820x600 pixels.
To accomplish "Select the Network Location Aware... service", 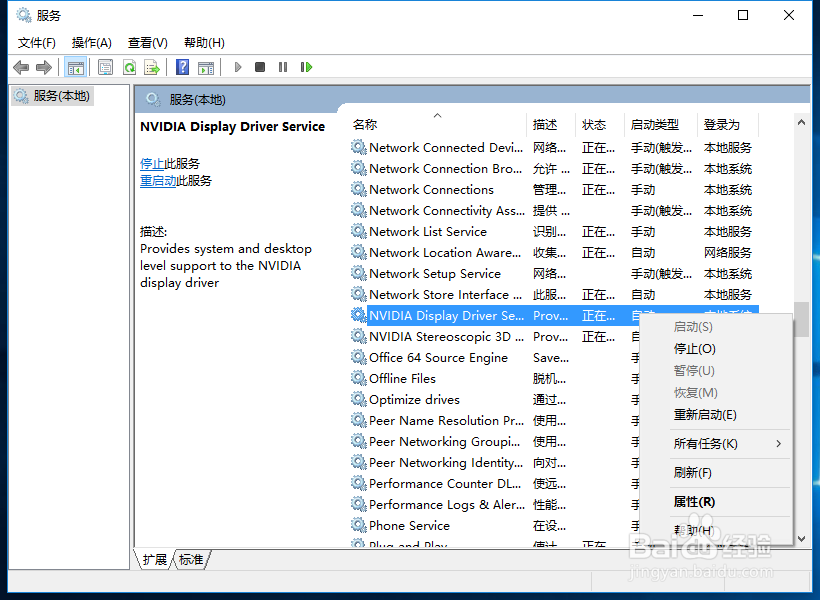I will [554, 252].
